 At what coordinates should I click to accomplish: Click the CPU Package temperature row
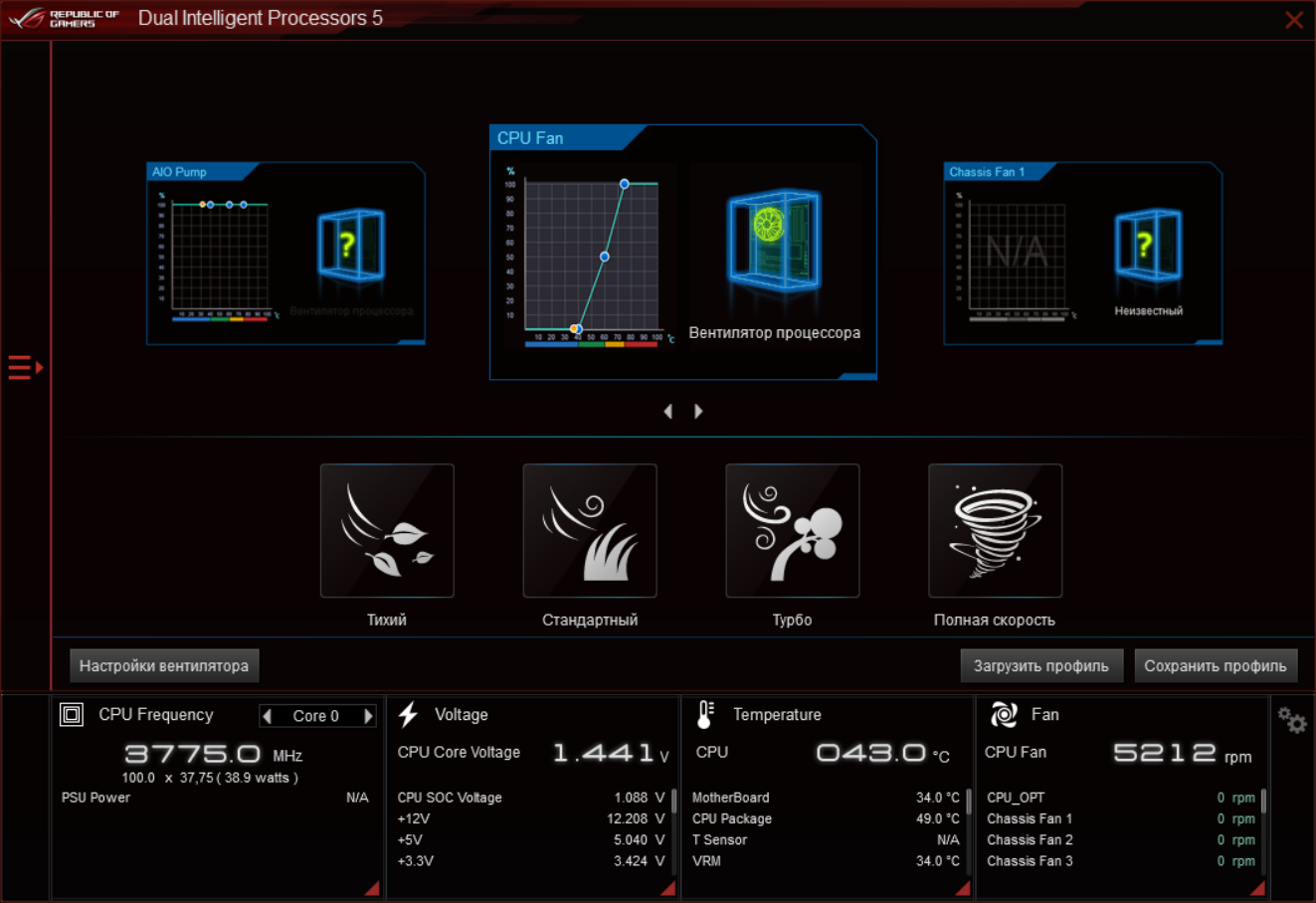827,818
